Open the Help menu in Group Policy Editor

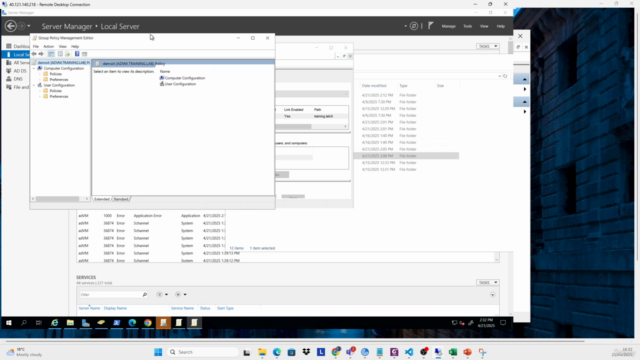point(75,47)
